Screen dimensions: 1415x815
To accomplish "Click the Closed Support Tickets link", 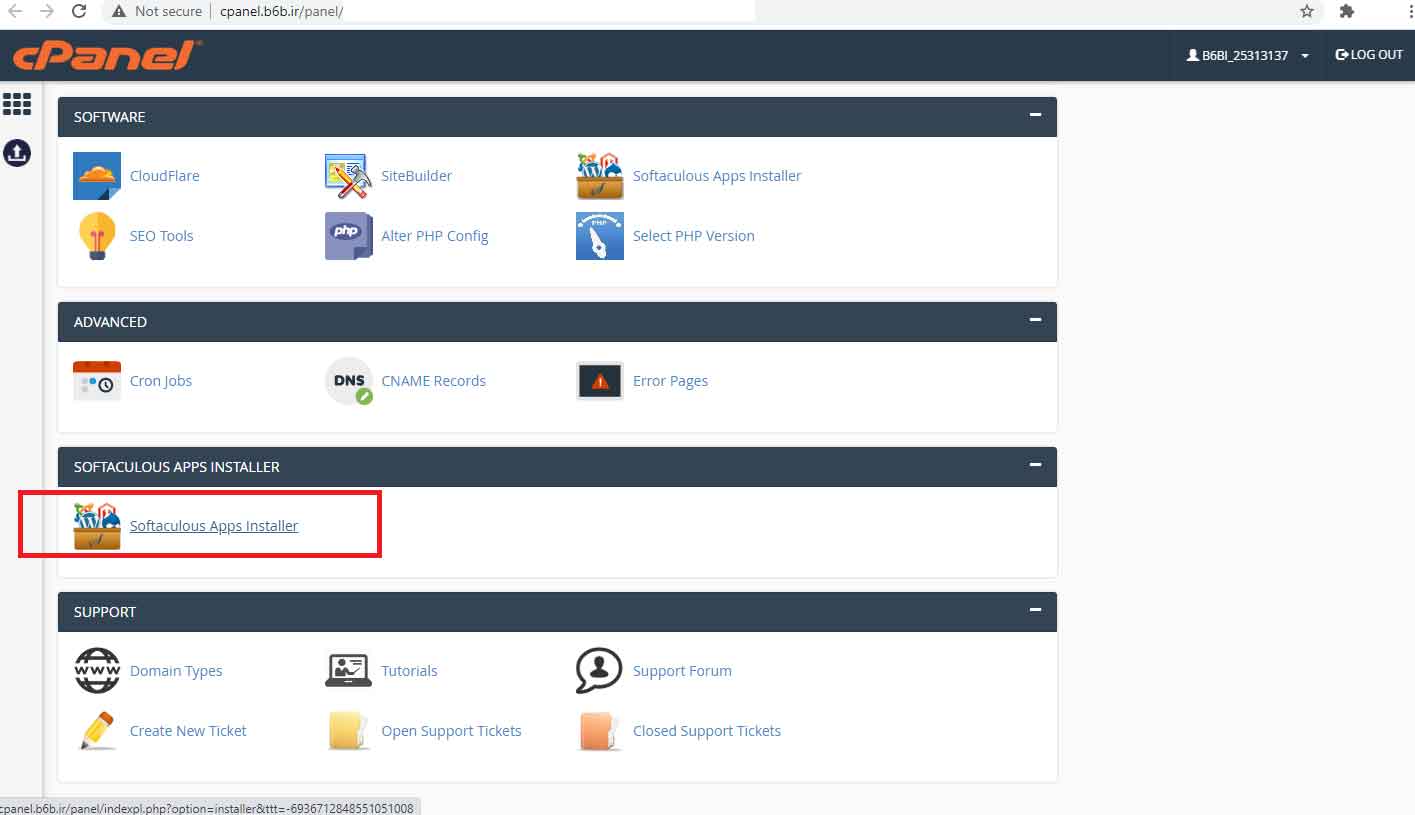I will (707, 731).
